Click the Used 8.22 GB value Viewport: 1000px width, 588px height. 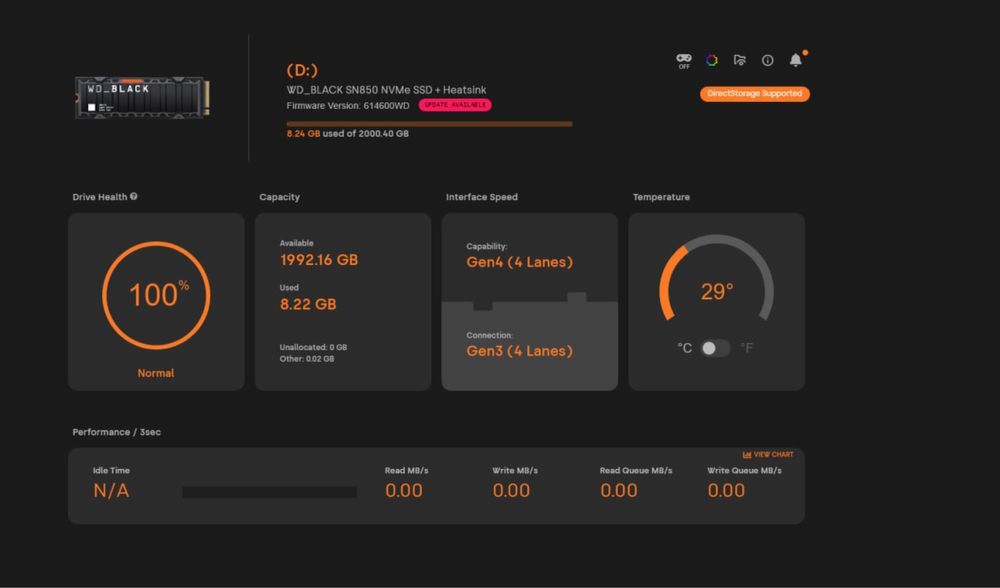point(308,305)
